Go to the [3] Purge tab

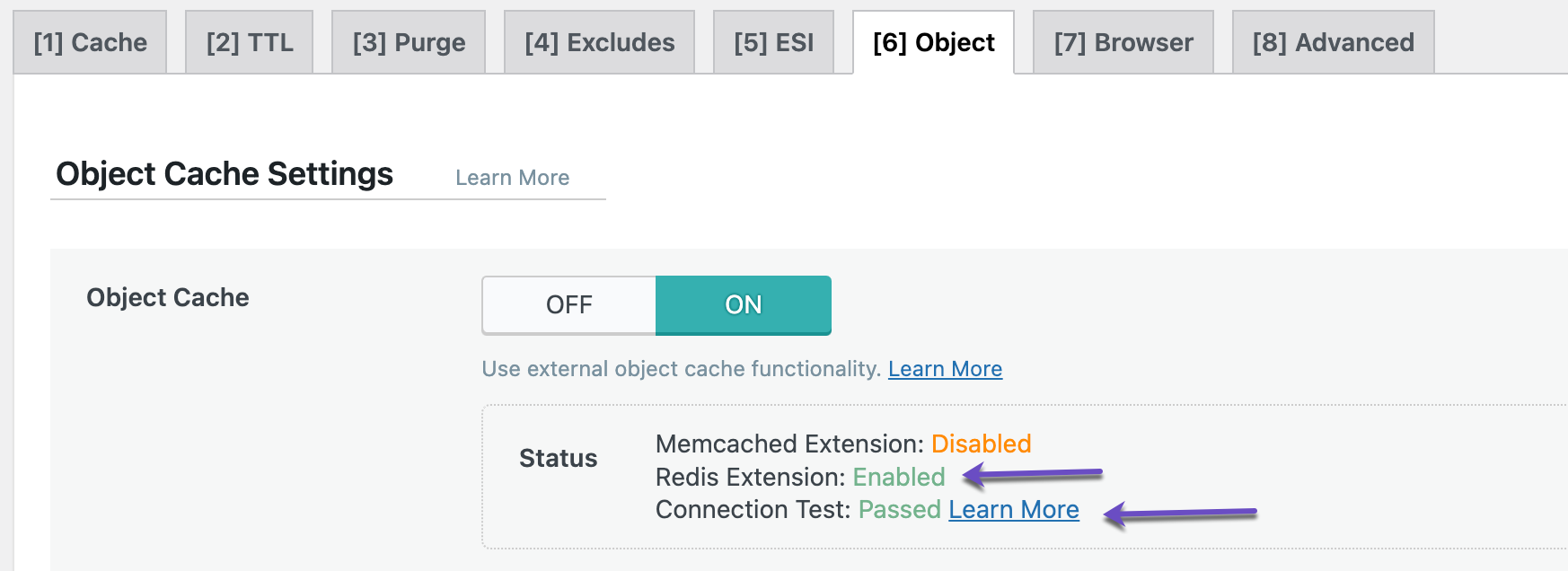coord(409,42)
